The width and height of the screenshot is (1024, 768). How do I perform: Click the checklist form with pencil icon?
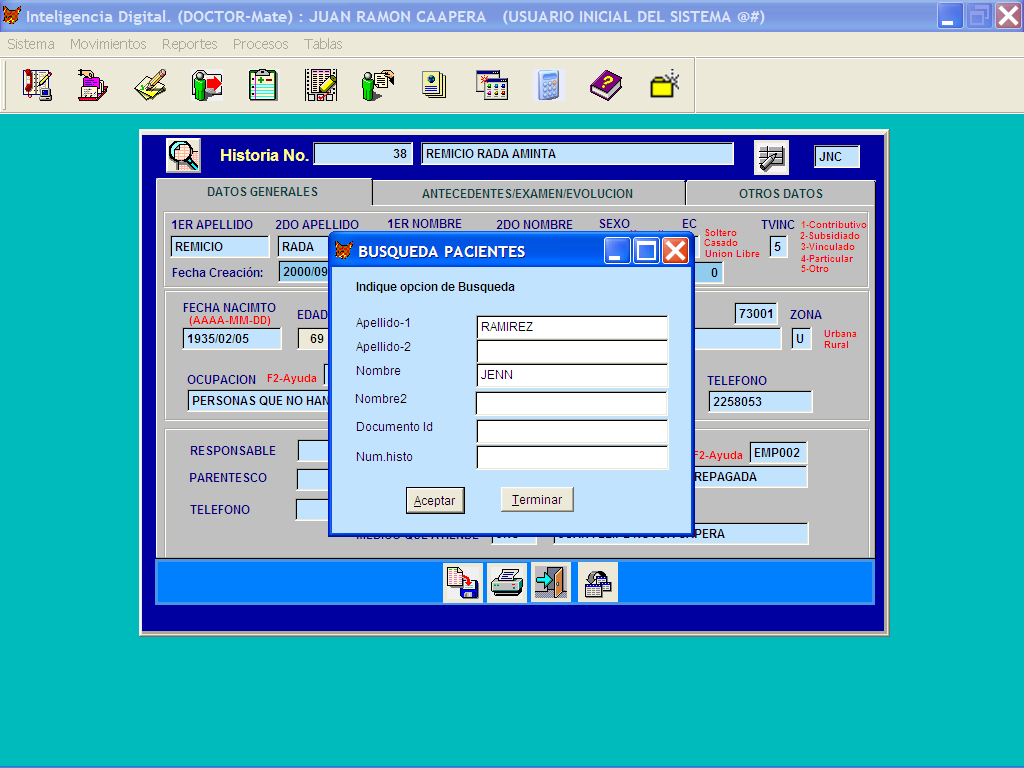(321, 85)
